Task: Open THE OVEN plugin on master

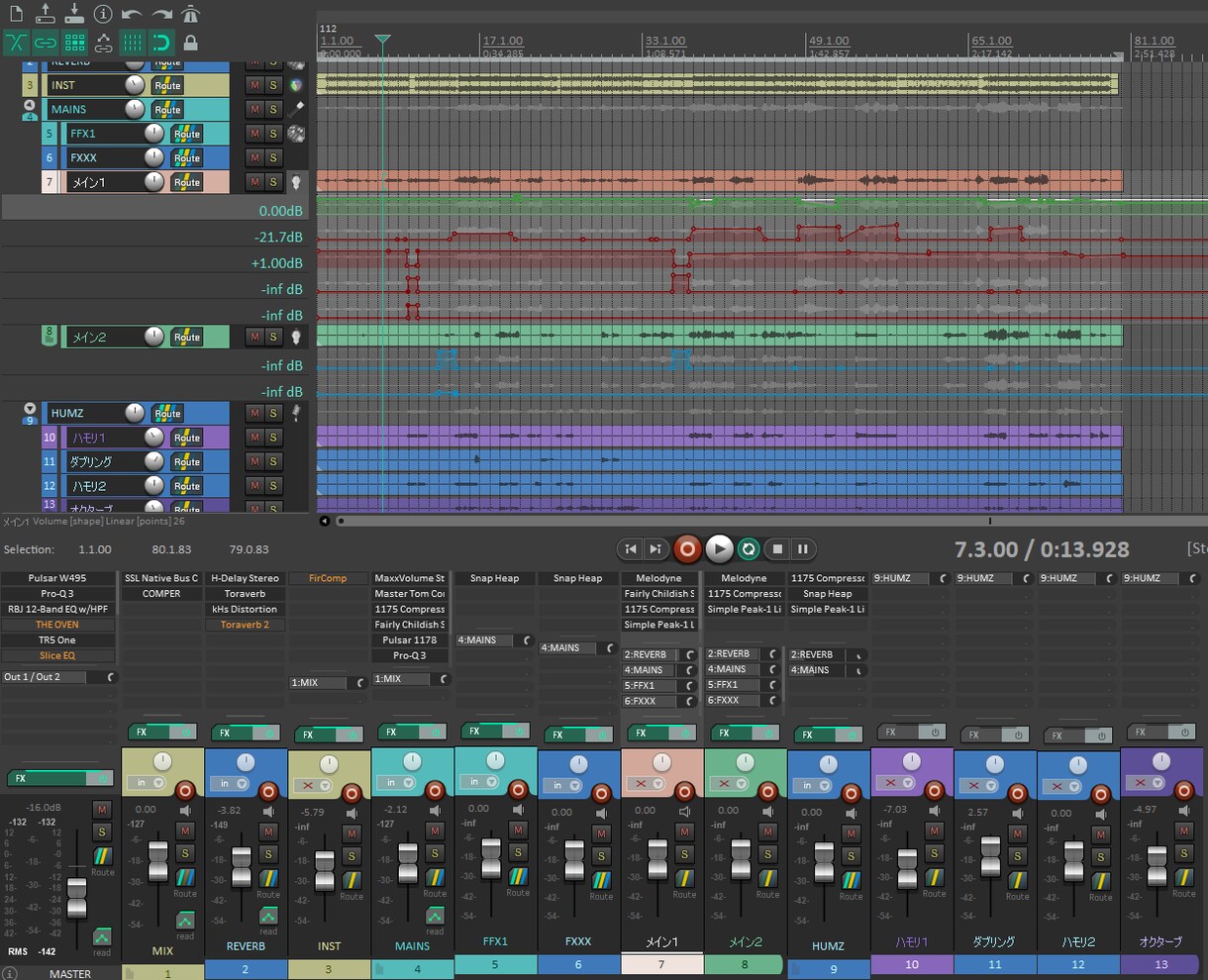Action: 57,625
